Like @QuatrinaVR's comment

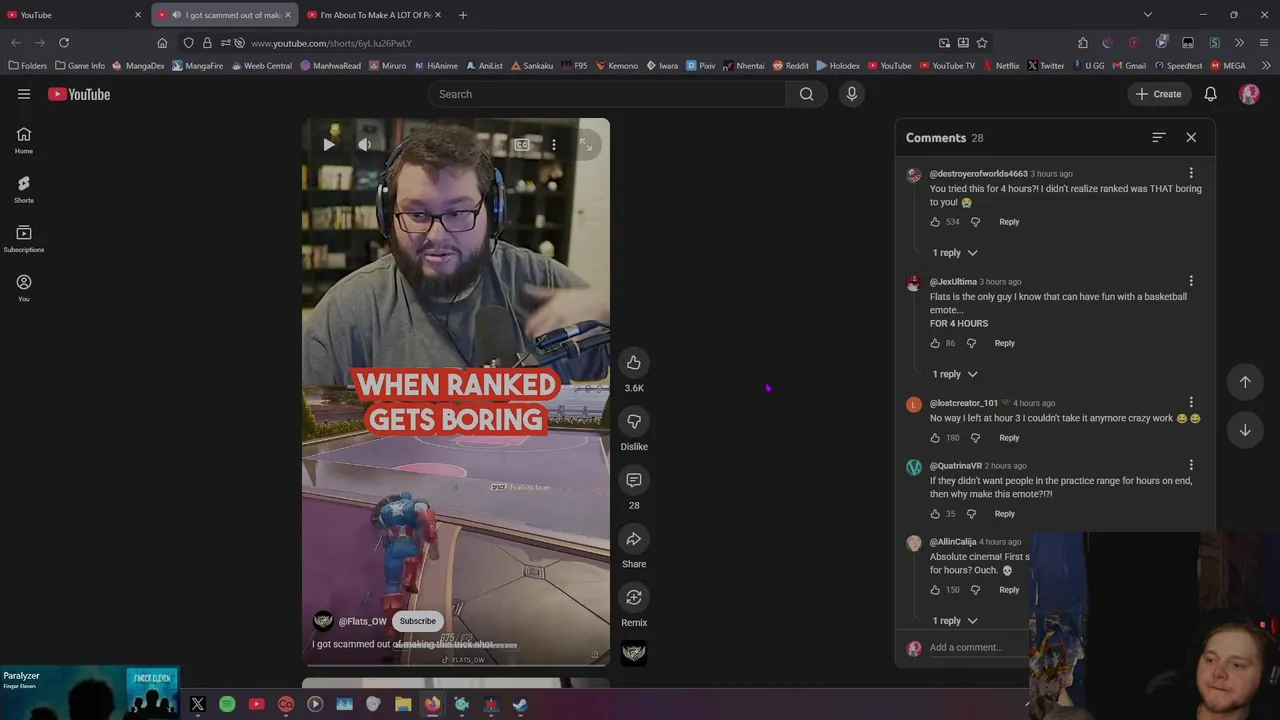point(935,514)
